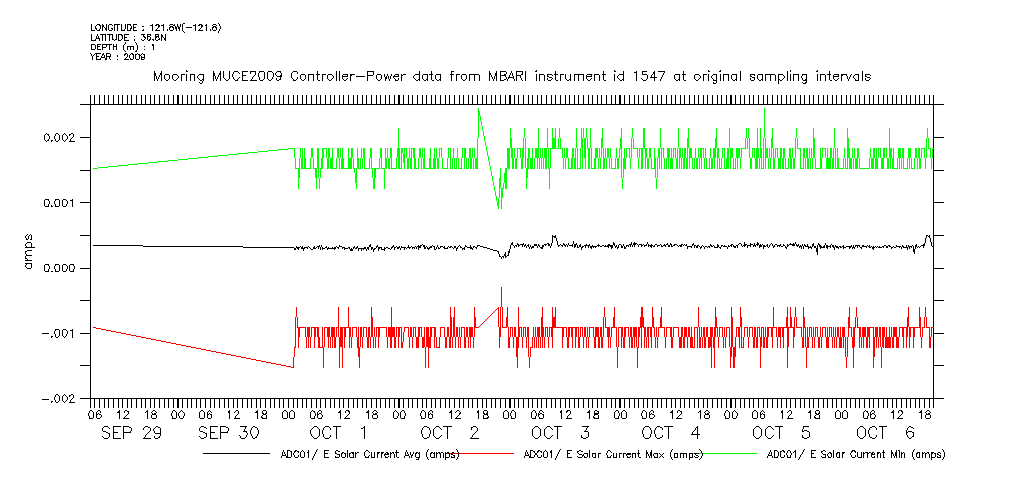Click the 0.002 y-axis tick label

(64, 137)
